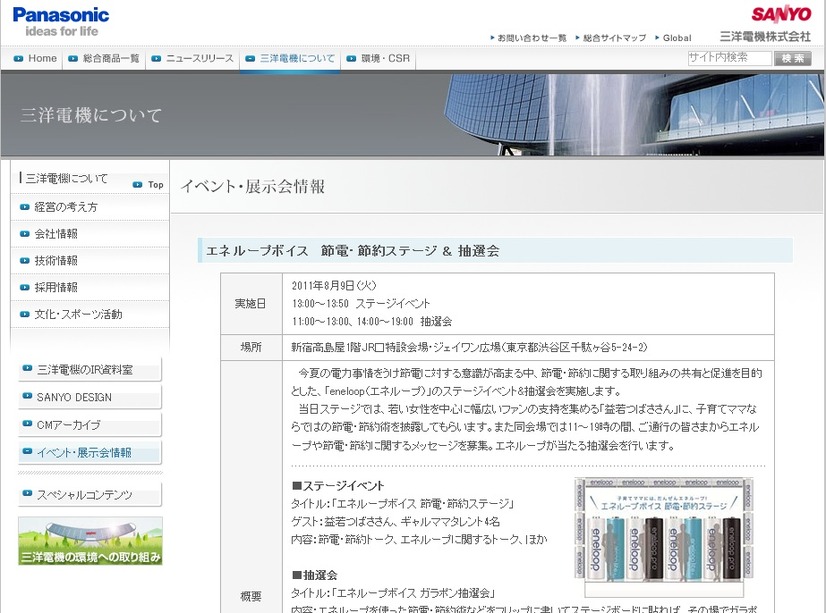Viewport: 826px width, 613px height.
Task: Click the arrow icon beside ニュースリリース
Action: pos(156,58)
